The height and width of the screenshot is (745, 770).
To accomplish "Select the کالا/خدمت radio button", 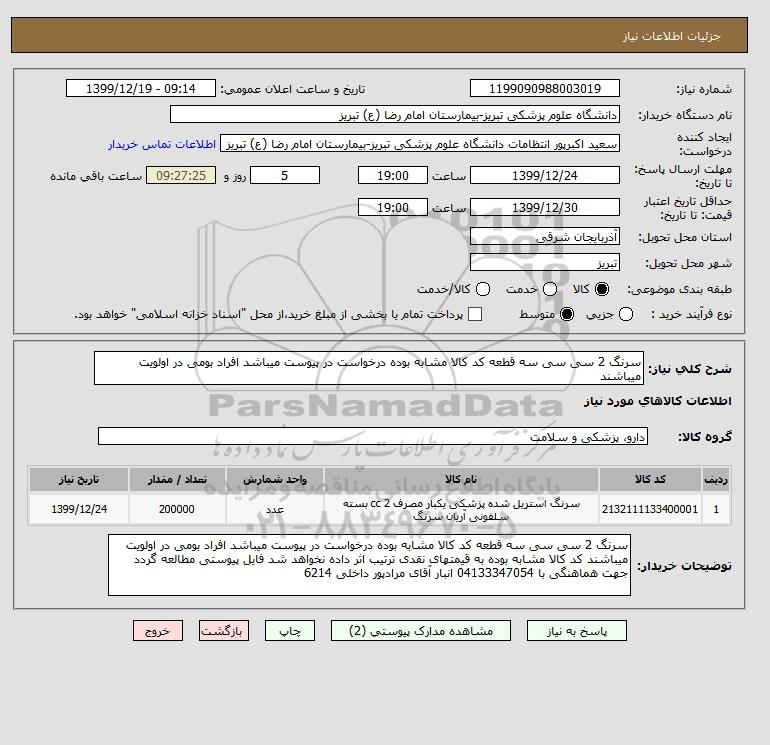I will [x=483, y=289].
